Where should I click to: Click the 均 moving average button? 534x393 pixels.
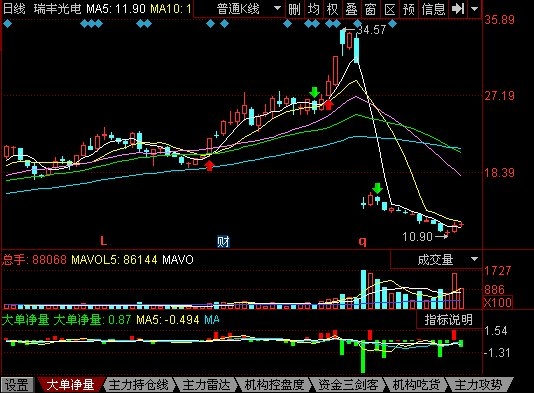[x=313, y=9]
